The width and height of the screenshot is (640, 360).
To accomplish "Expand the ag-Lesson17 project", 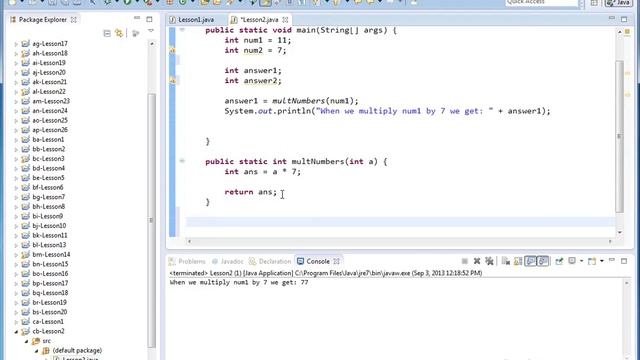I will click(x=16, y=44).
